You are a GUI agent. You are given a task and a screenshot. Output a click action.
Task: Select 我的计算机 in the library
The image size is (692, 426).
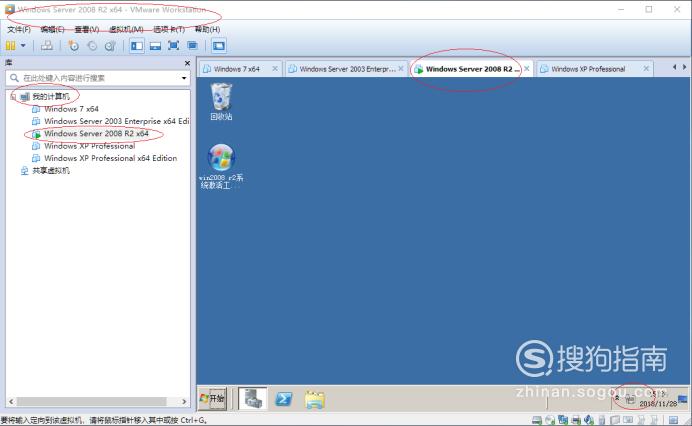51,96
